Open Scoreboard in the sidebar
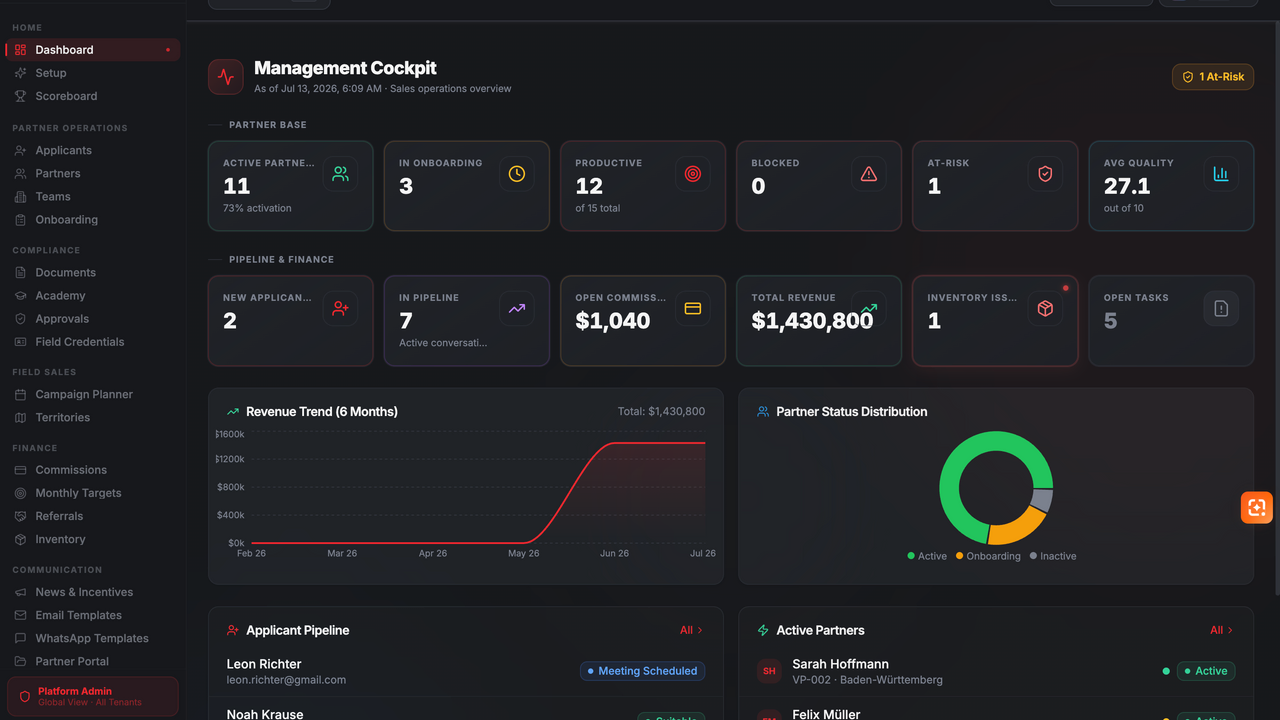 (x=92, y=96)
